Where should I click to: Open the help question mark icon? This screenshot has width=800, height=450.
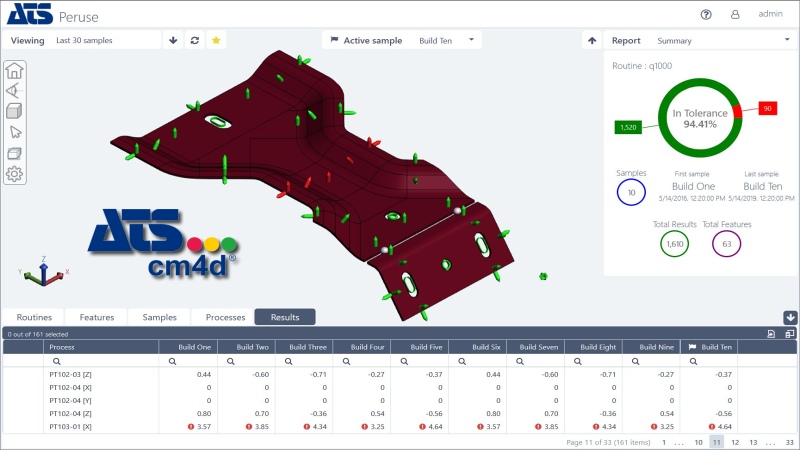(x=706, y=14)
